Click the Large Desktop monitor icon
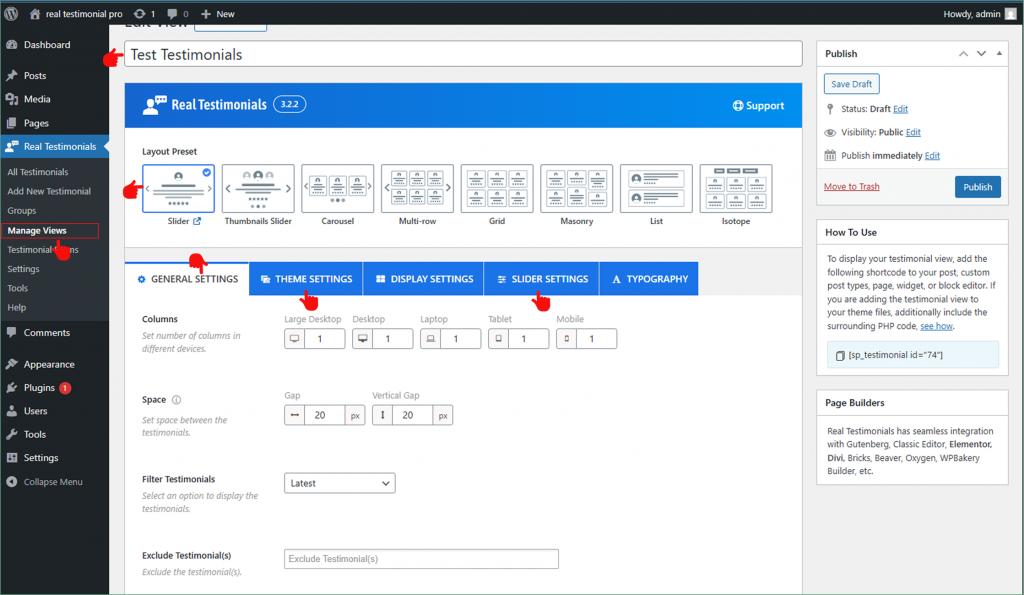Image resolution: width=1024 pixels, height=595 pixels. click(x=295, y=339)
